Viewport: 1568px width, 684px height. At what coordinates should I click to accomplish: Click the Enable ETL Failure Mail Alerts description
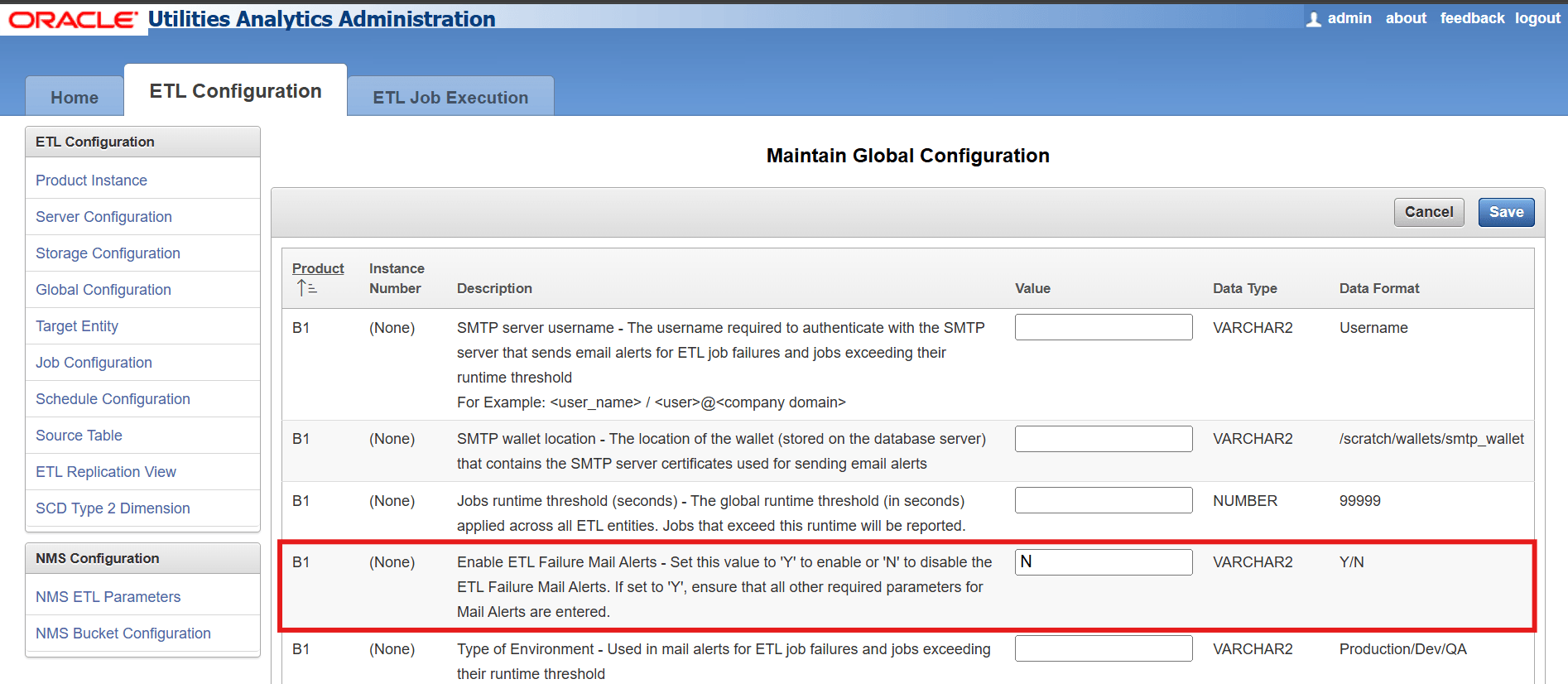(724, 587)
